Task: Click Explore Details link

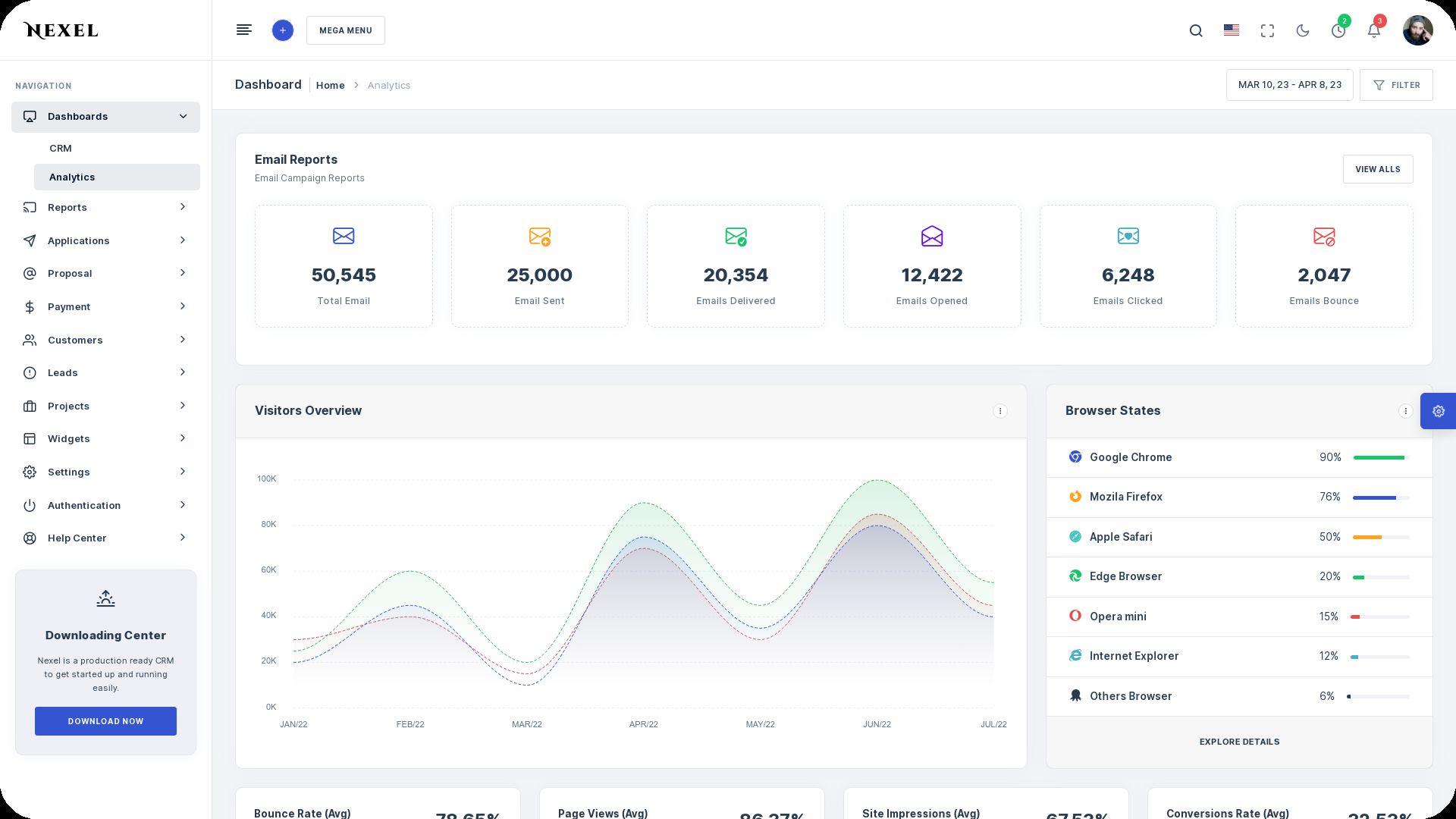Action: [x=1239, y=742]
